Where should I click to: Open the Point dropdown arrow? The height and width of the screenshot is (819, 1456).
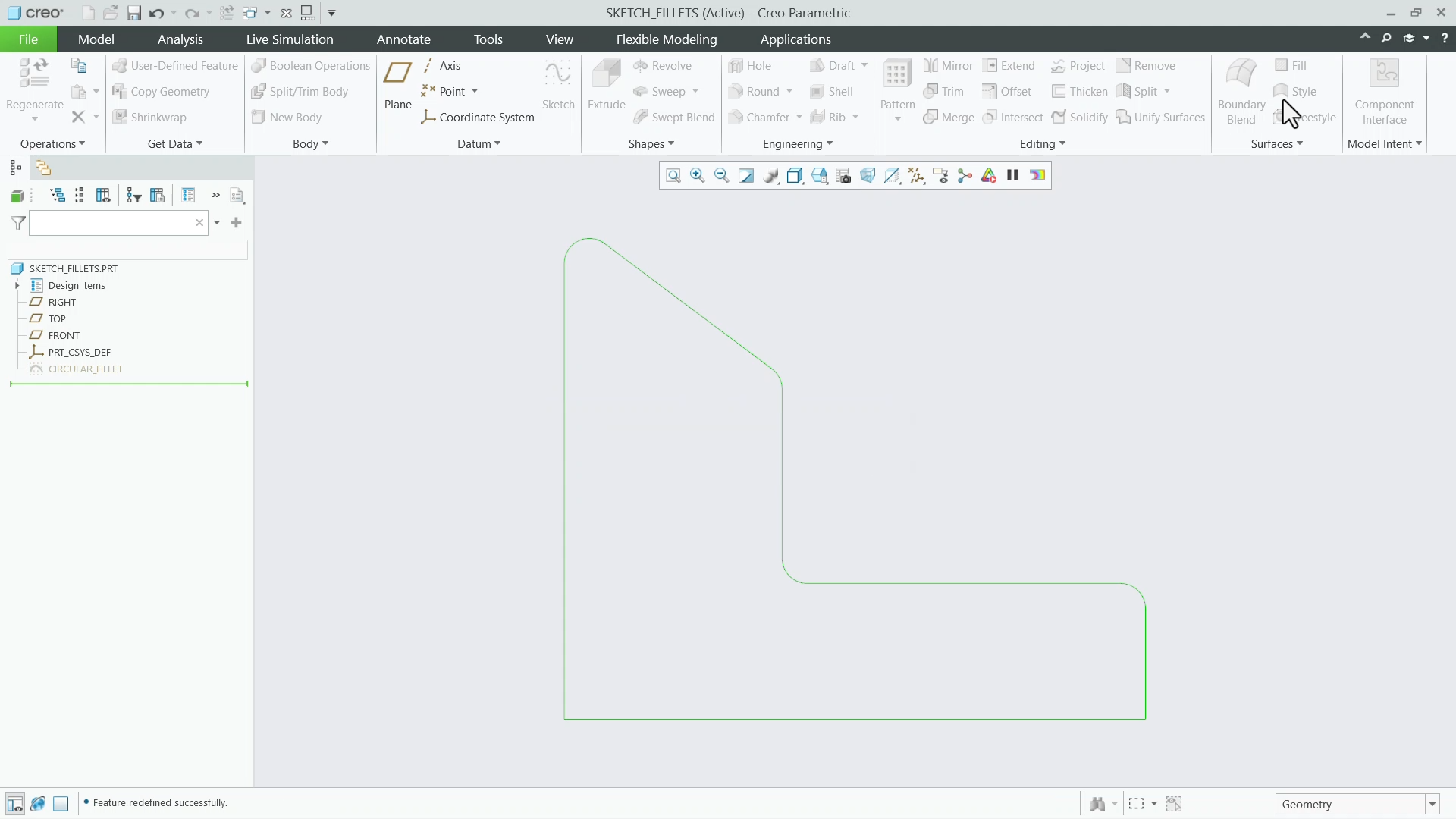(475, 92)
